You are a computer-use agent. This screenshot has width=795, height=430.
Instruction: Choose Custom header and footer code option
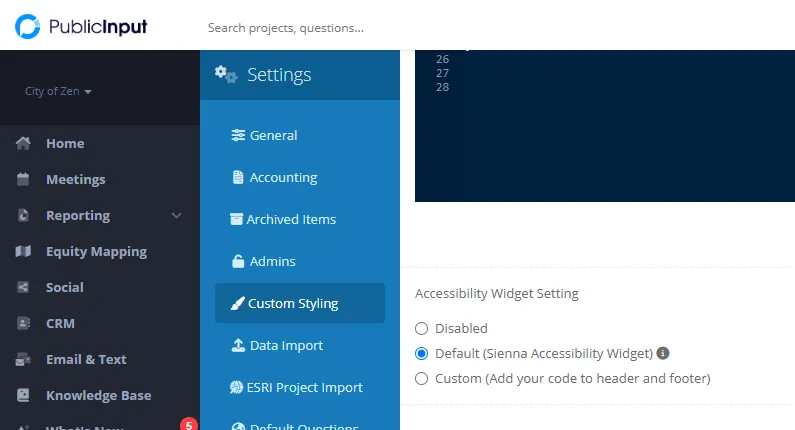click(422, 378)
